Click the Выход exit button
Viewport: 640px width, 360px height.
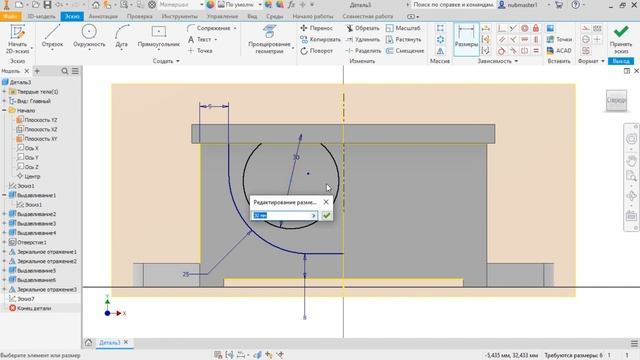point(621,61)
